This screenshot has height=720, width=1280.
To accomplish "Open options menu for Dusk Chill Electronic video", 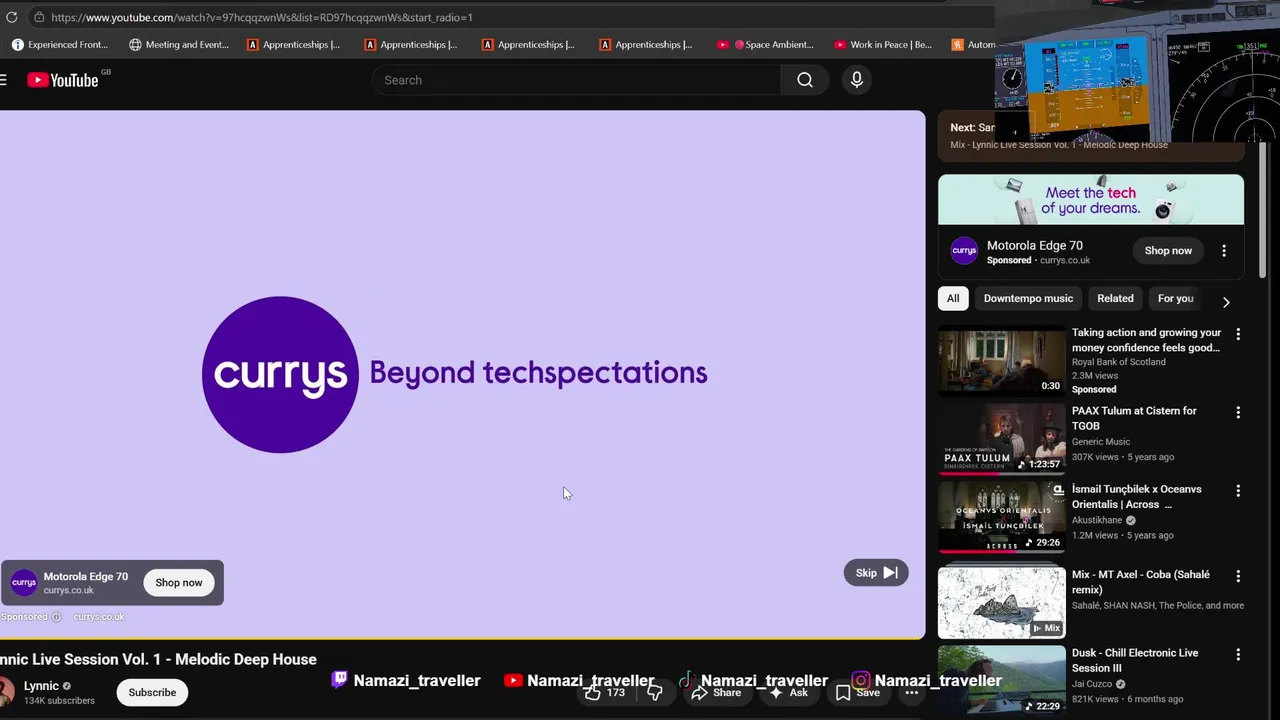I will [x=1238, y=654].
